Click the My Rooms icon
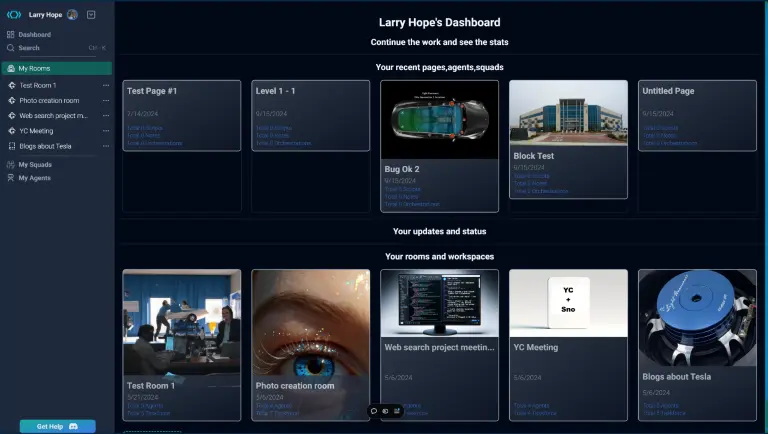Image resolution: width=768 pixels, height=434 pixels. [x=11, y=69]
